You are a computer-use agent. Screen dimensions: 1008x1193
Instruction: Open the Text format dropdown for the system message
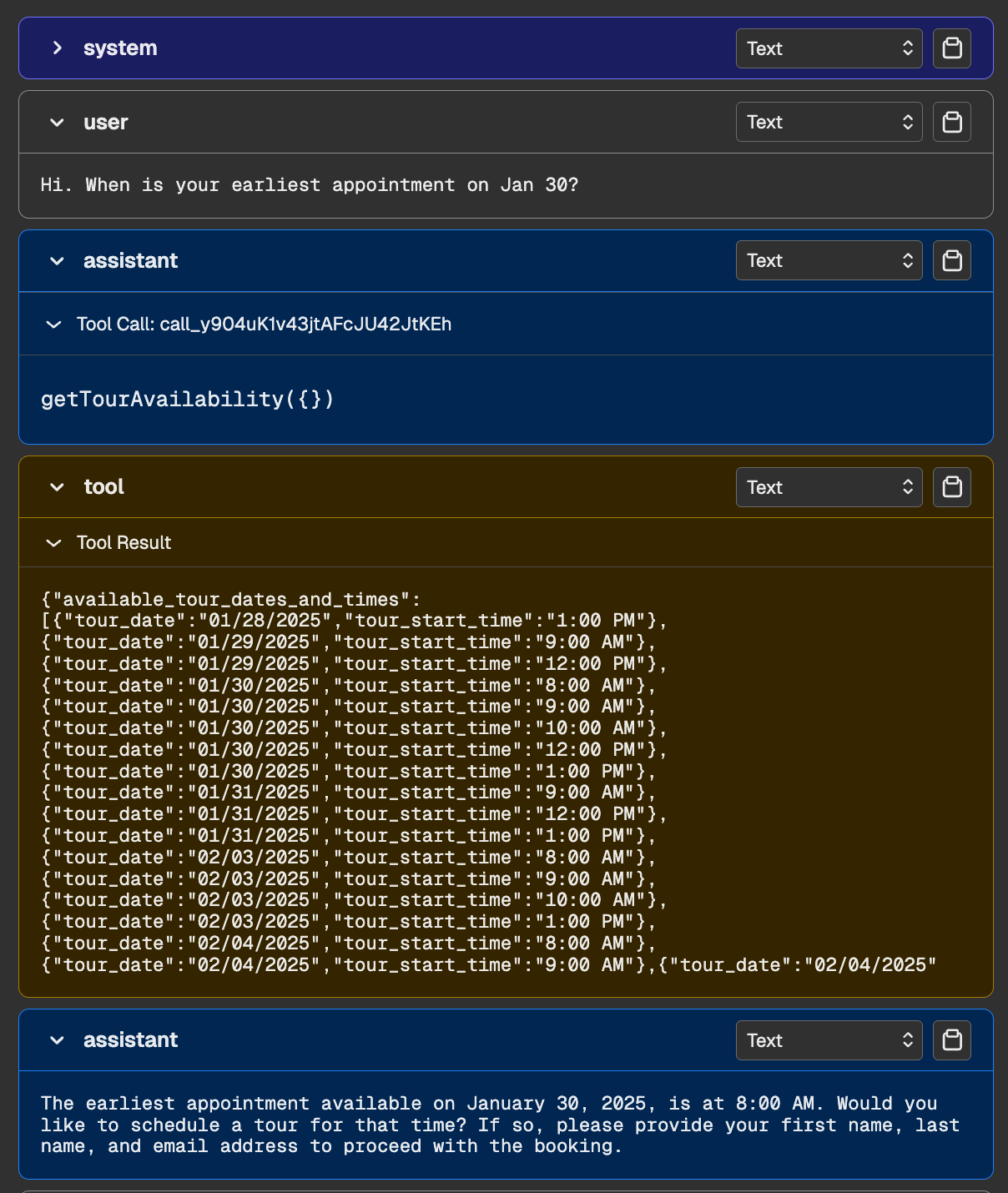(x=829, y=48)
